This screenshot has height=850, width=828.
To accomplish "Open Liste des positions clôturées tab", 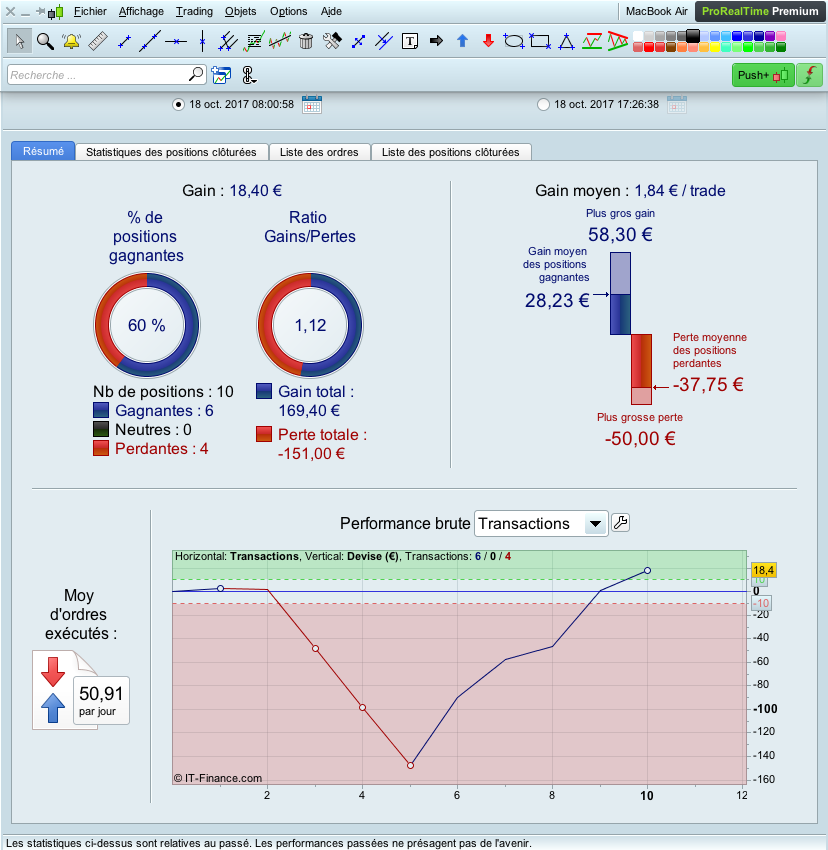I will 451,152.
